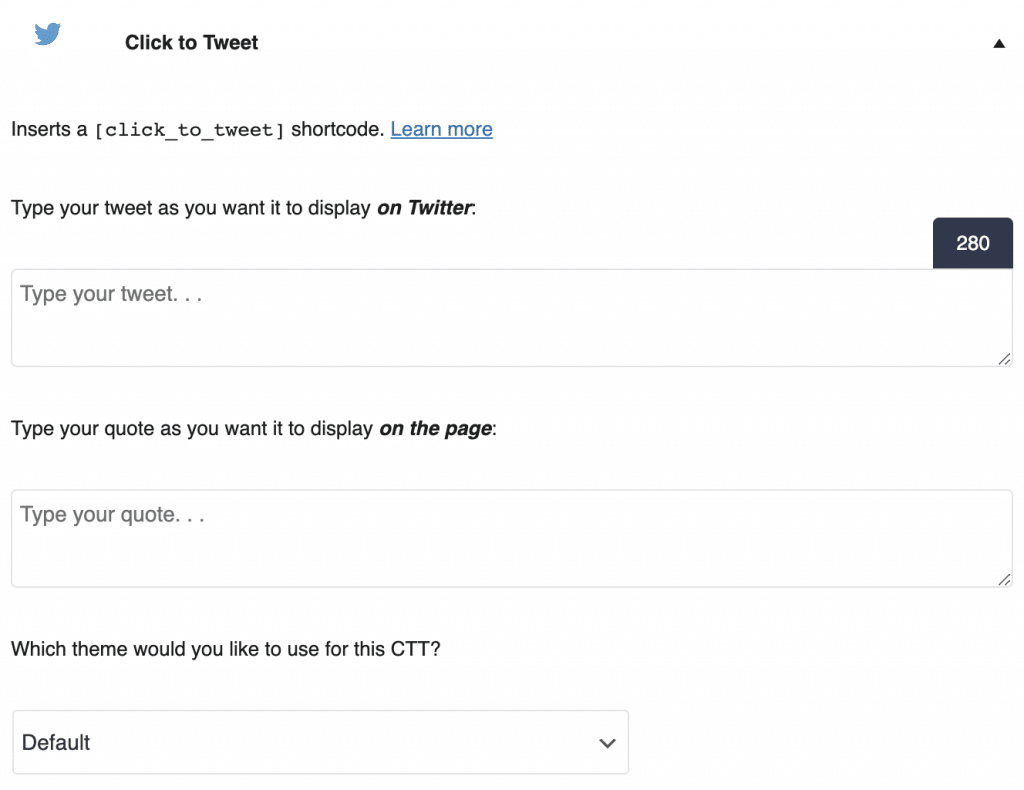The width and height of the screenshot is (1024, 790).
Task: Click the chevron on the Default theme selector
Action: 606,743
